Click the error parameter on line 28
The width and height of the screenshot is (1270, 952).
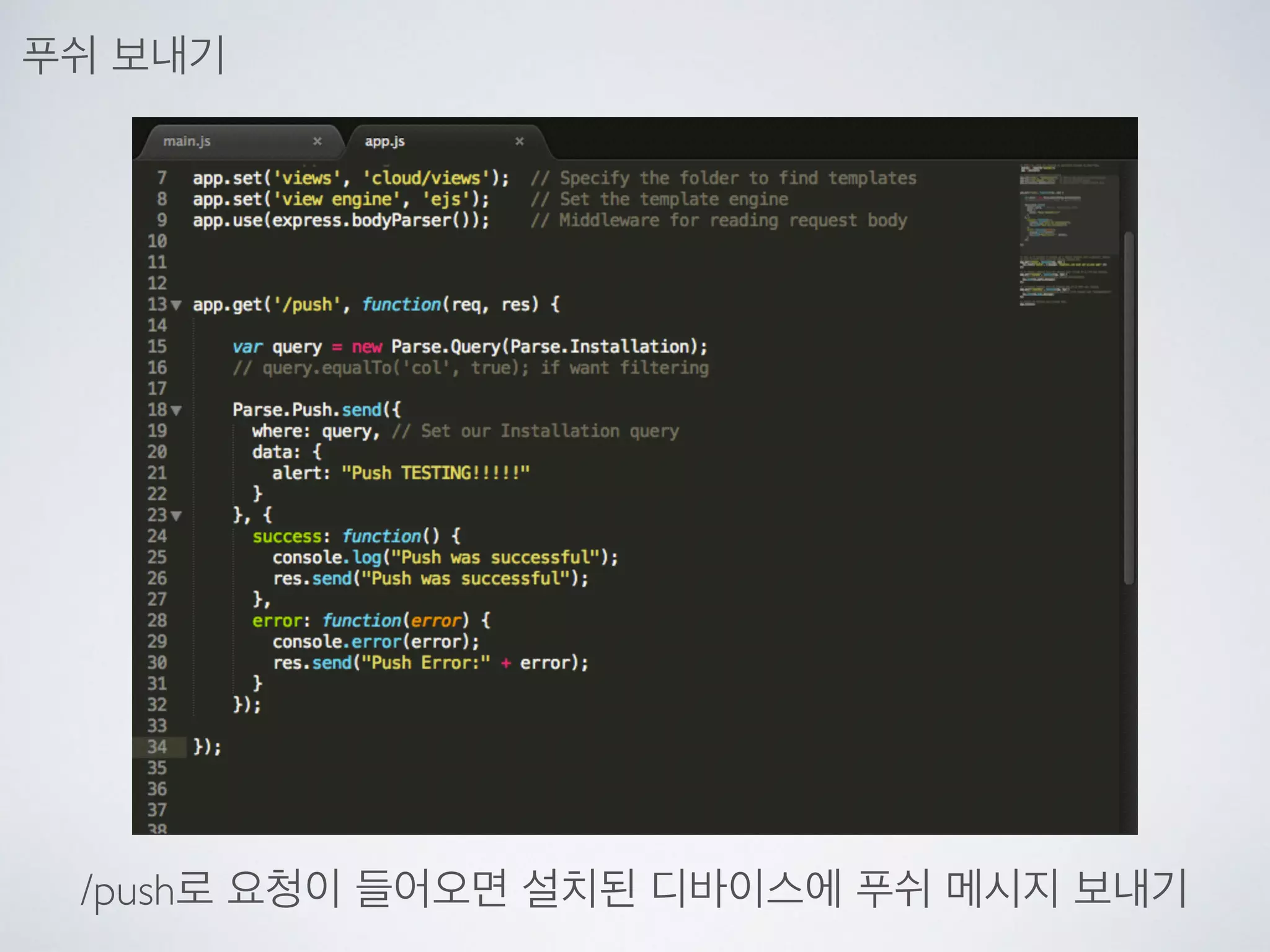(x=436, y=621)
